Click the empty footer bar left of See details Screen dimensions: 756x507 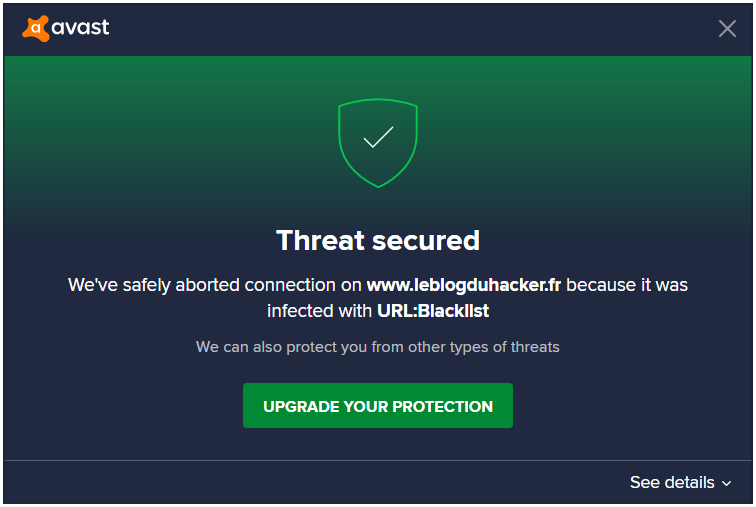pos(313,482)
